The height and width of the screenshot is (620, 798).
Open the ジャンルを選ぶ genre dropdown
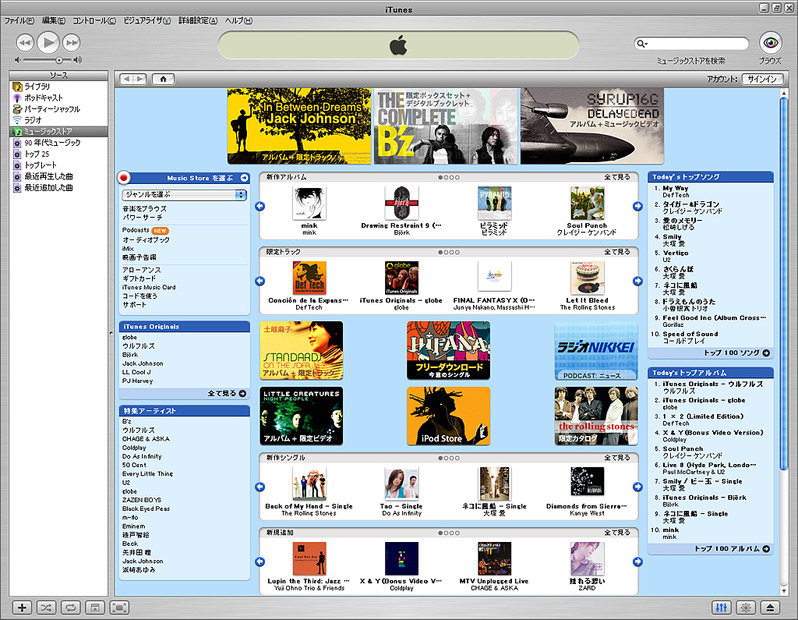(x=184, y=194)
